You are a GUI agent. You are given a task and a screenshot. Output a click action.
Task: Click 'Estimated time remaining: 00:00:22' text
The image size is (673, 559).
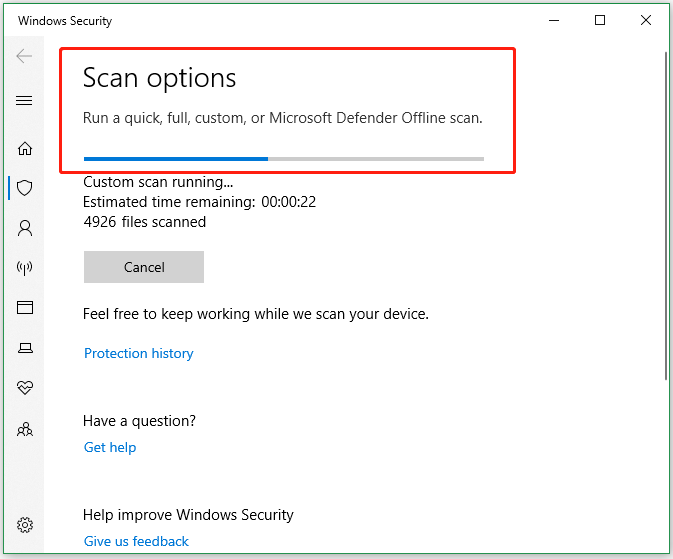[x=200, y=202]
